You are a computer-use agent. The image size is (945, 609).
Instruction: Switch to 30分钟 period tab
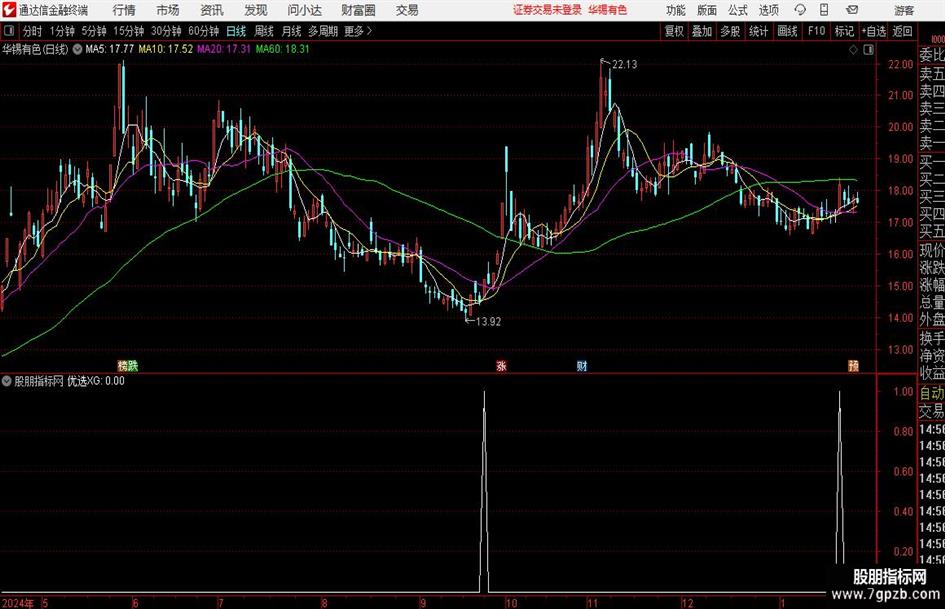[x=166, y=31]
